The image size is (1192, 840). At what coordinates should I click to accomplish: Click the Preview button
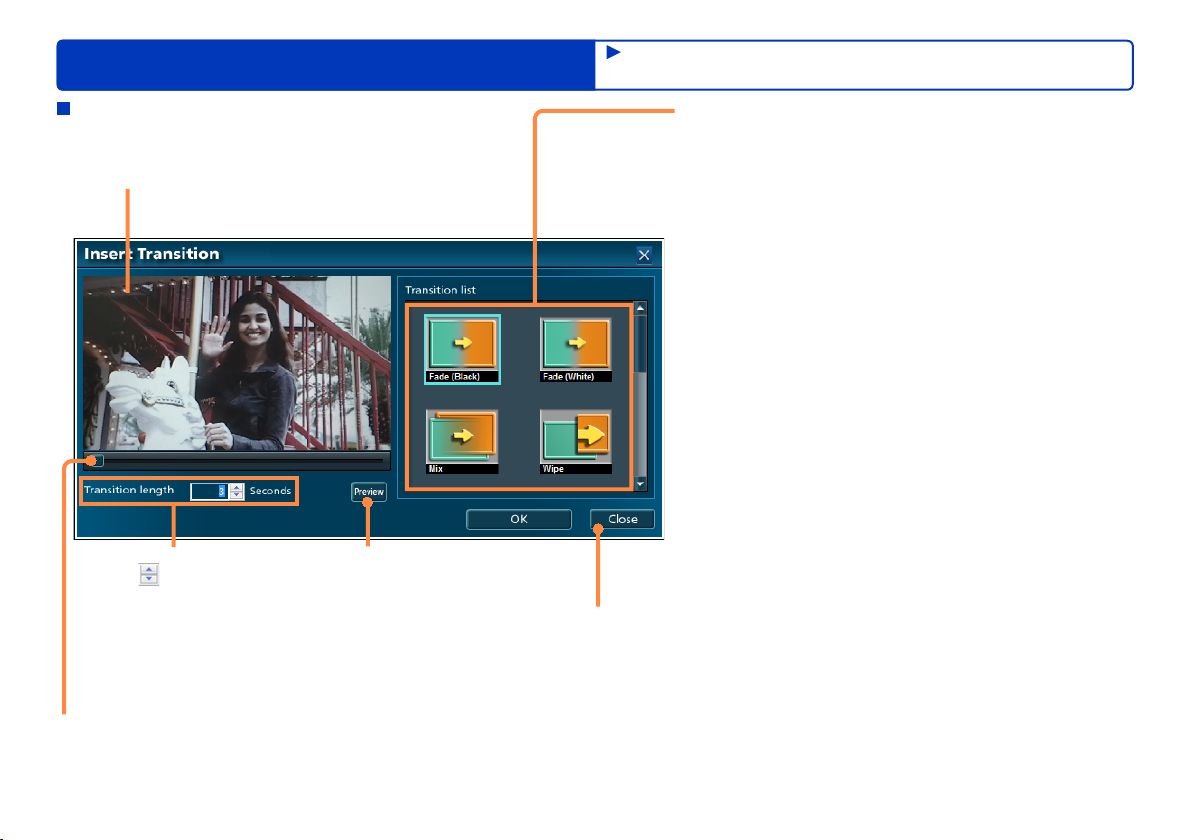[369, 492]
